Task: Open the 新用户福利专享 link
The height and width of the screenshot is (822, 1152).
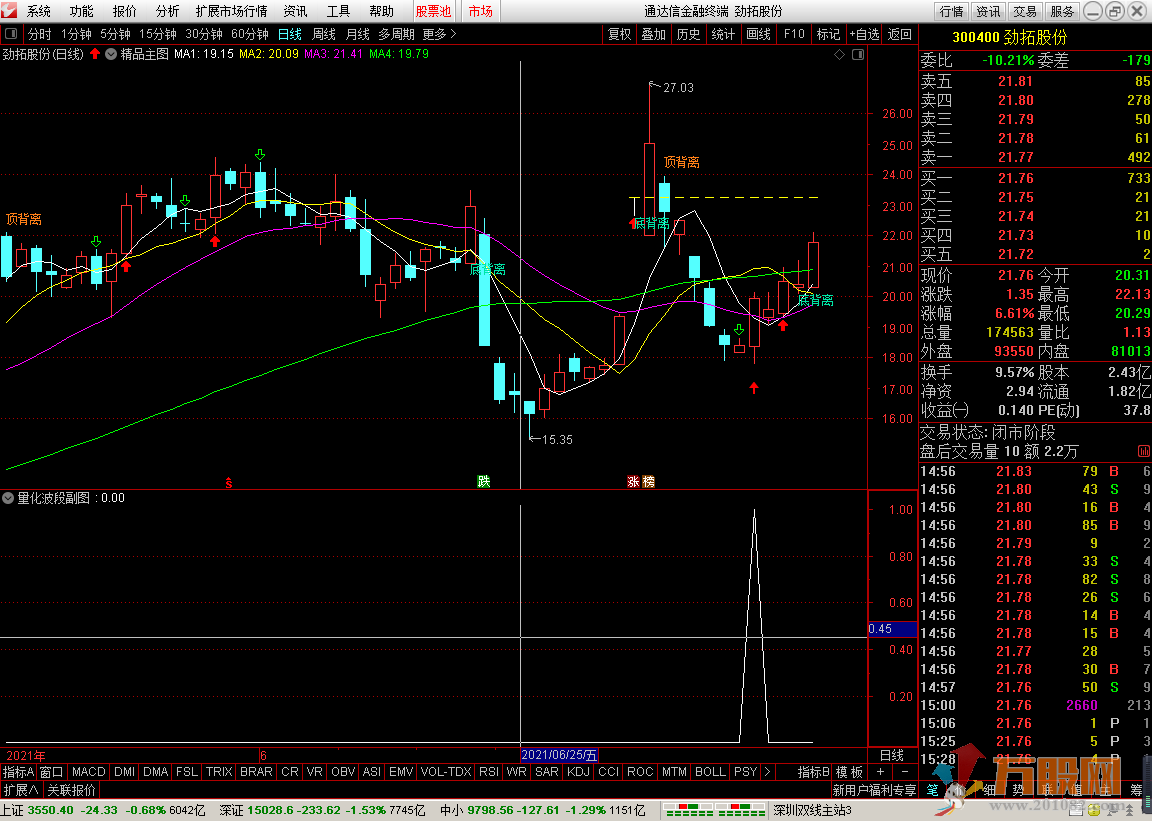Action: [874, 790]
